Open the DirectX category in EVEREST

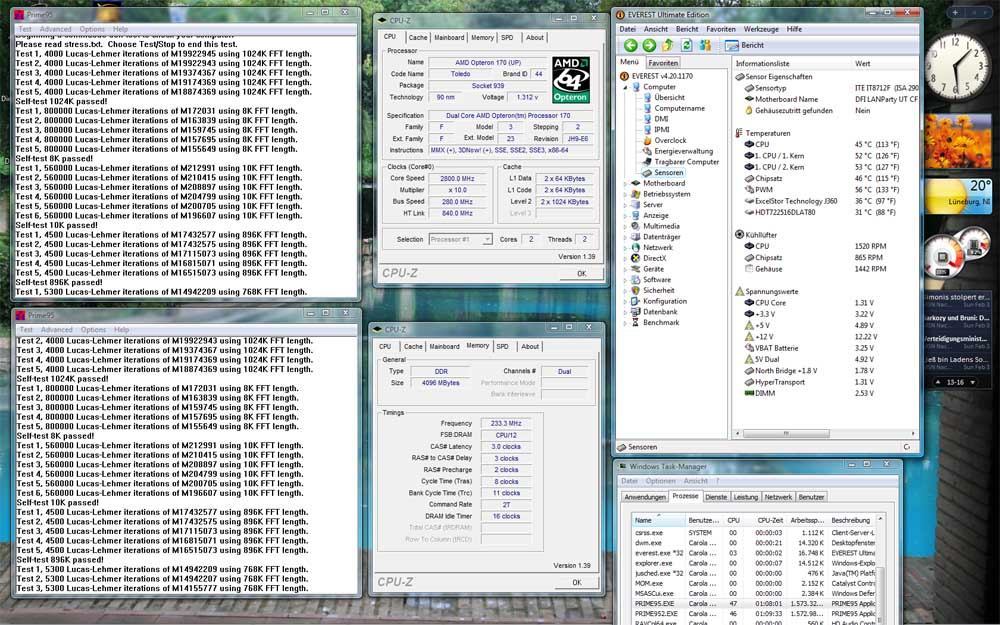pos(648,258)
